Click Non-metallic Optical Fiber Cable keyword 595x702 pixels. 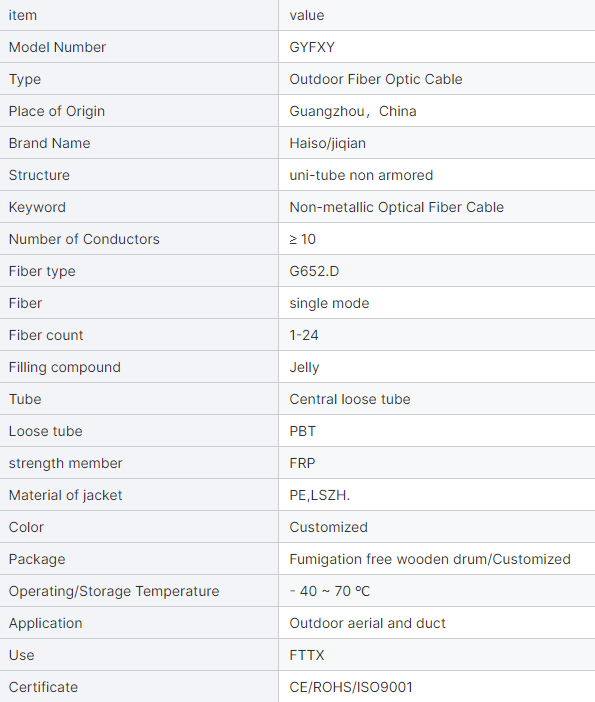(x=397, y=207)
